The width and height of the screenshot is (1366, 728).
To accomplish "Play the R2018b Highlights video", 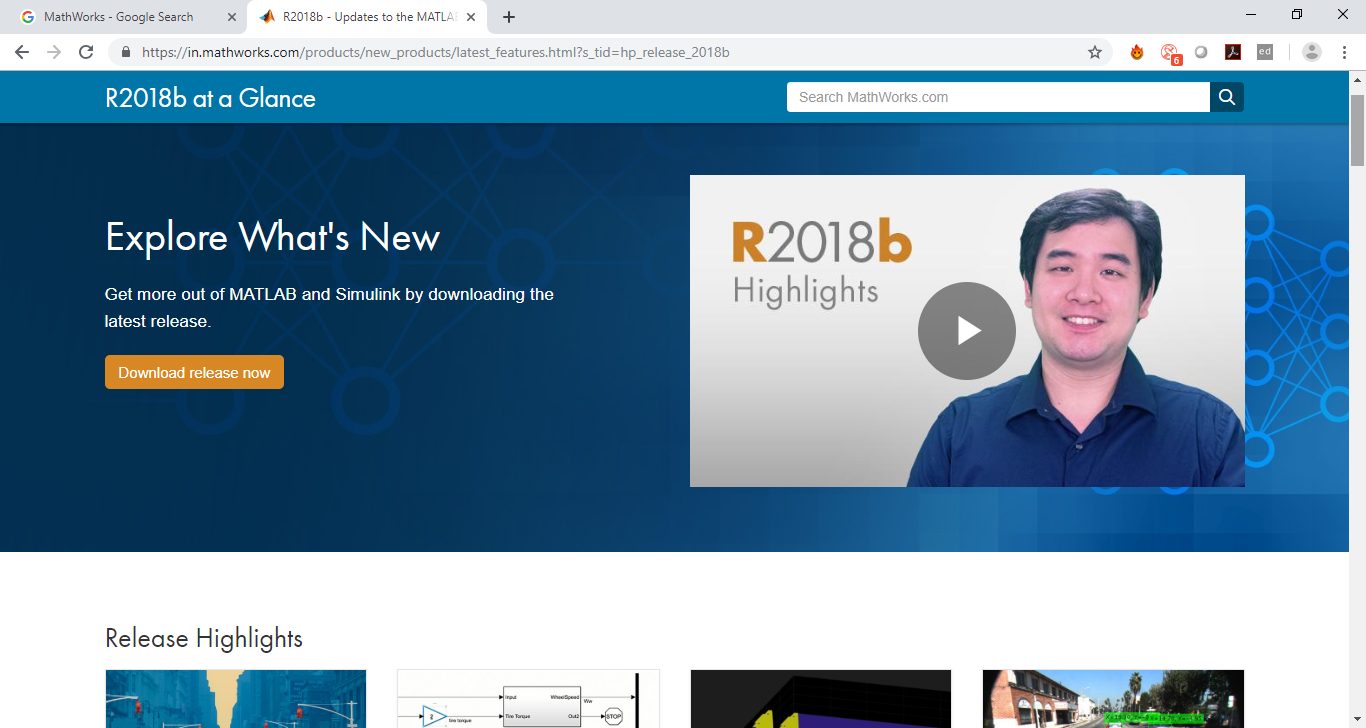I will [966, 330].
